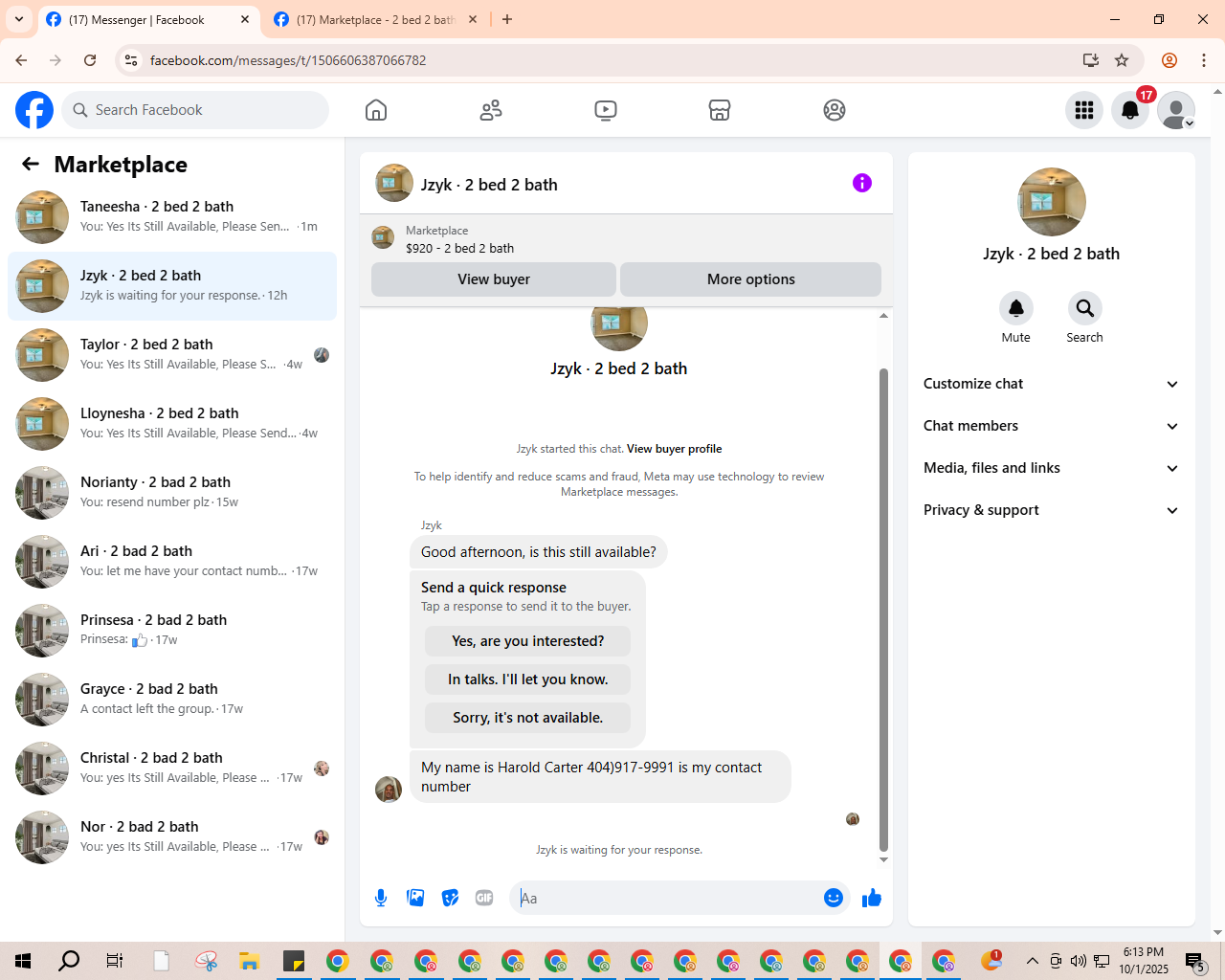Send quick response 'In talks. I'll let you know.'
Viewport: 1225px width, 980px height.
528,679
